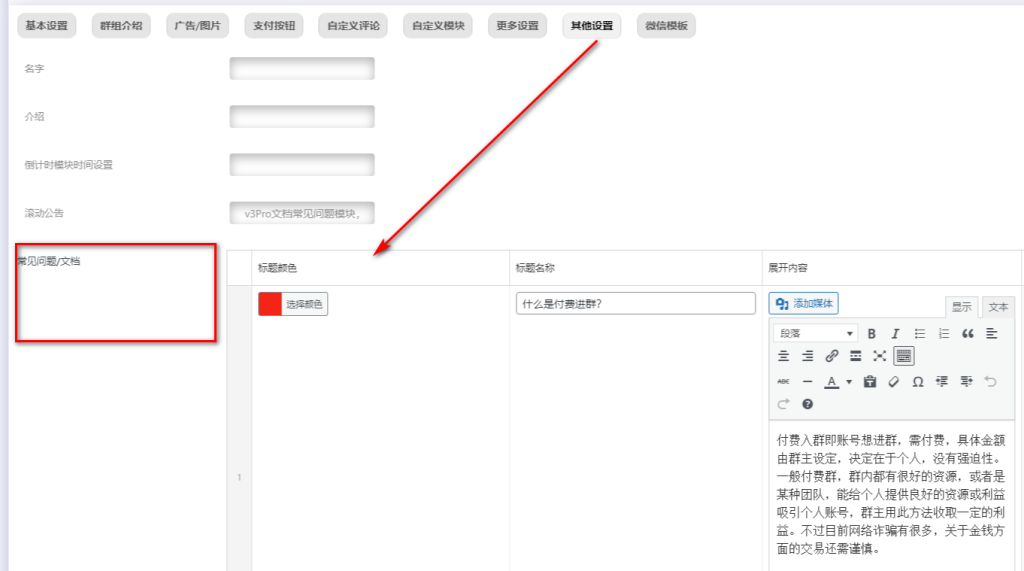The width and height of the screenshot is (1024, 571).
Task: Toggle bold formatting in the editor
Action: pos(871,334)
